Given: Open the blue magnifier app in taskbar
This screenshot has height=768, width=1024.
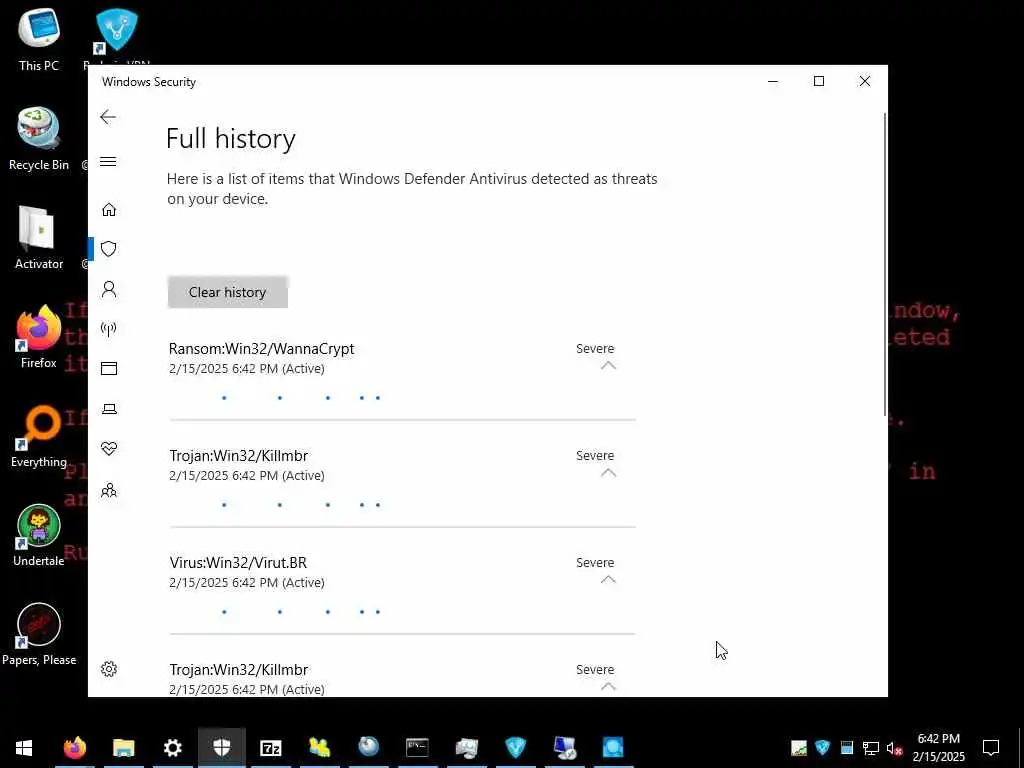Looking at the screenshot, I should pyautogui.click(x=613, y=748).
